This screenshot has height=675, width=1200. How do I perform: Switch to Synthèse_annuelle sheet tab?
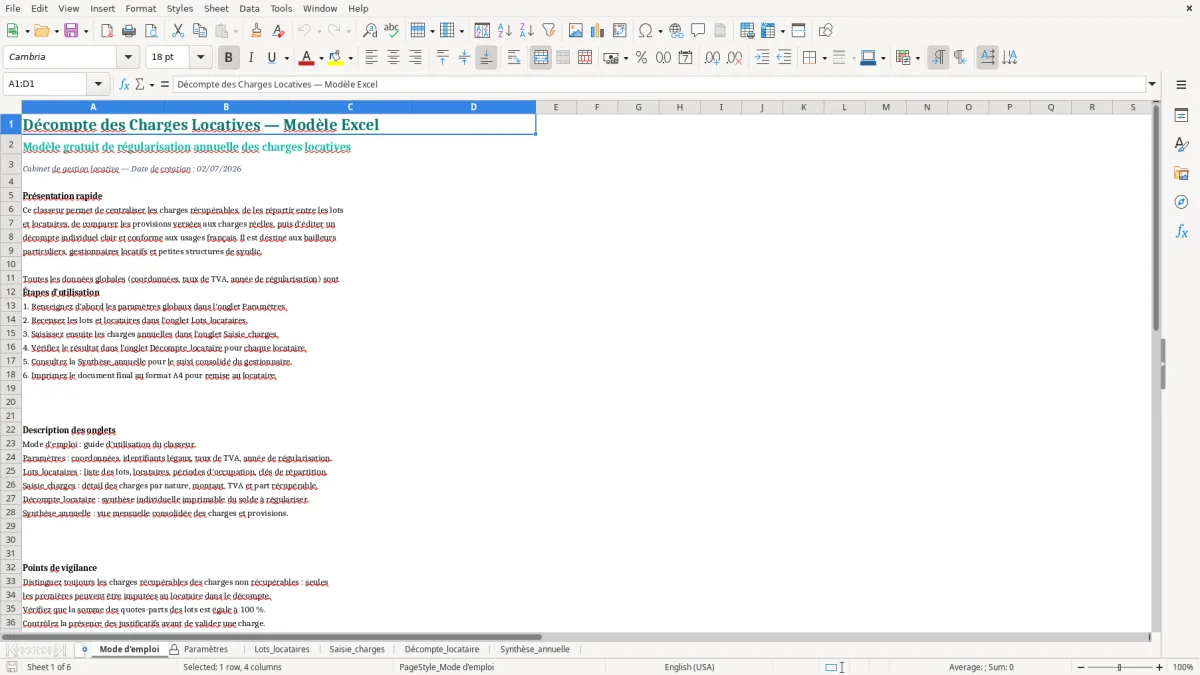535,649
